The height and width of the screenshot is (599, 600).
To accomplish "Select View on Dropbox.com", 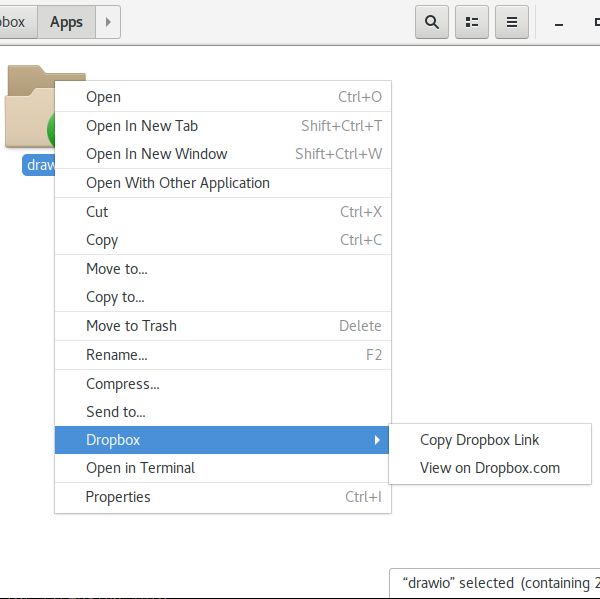I will (490, 468).
